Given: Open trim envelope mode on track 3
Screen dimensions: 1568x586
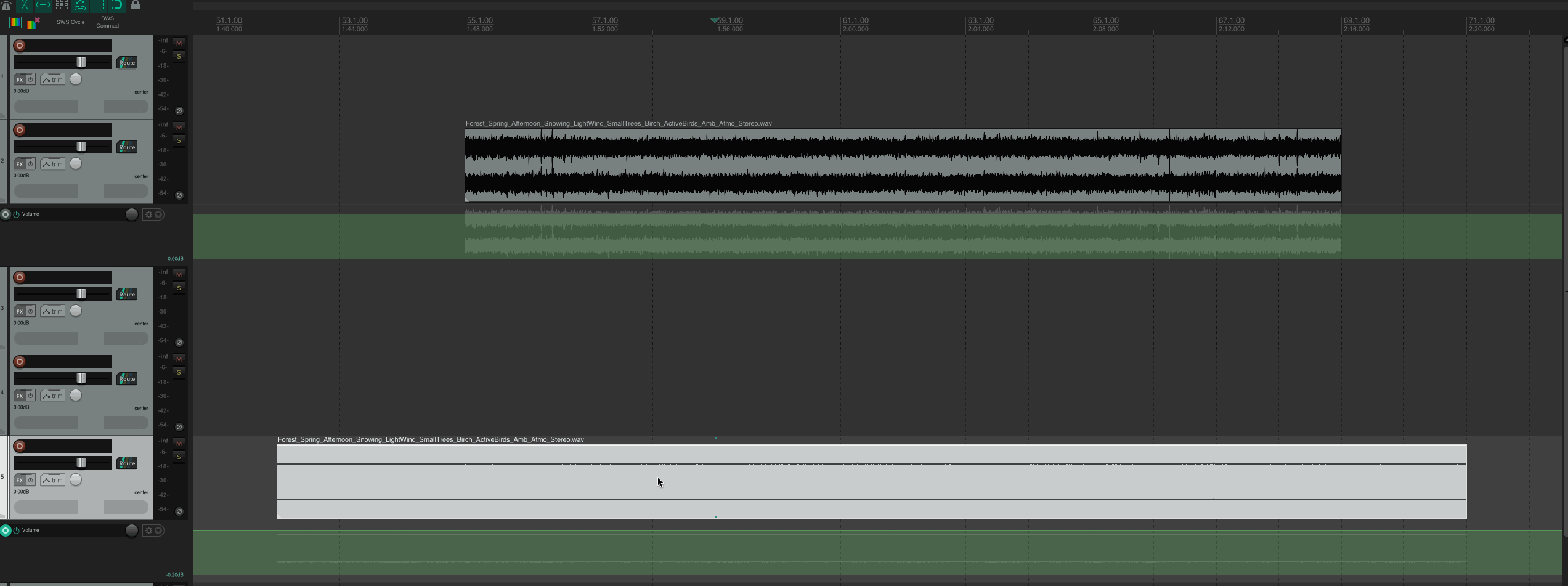Looking at the screenshot, I should pyautogui.click(x=53, y=311).
